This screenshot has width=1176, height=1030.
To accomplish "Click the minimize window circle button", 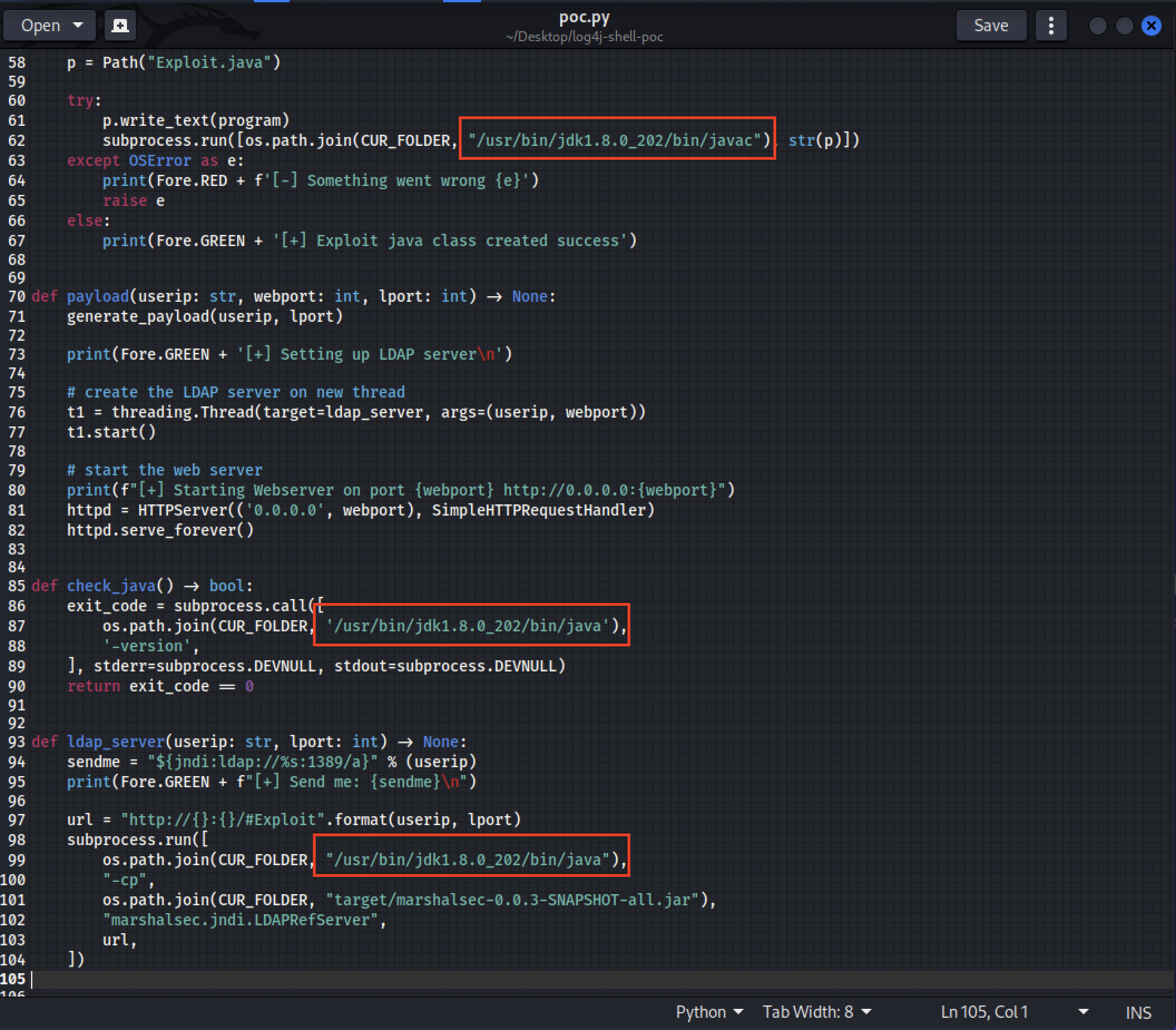I will [x=1097, y=26].
